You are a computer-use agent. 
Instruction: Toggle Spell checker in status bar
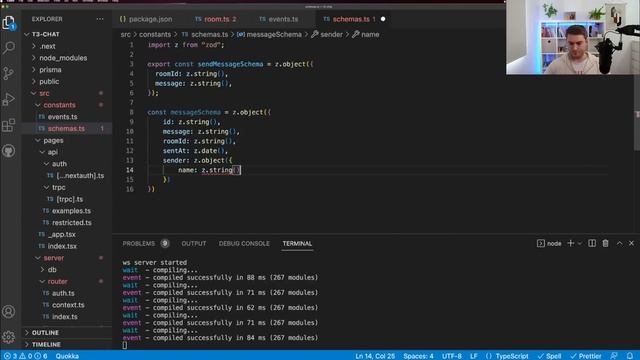[x=549, y=356]
